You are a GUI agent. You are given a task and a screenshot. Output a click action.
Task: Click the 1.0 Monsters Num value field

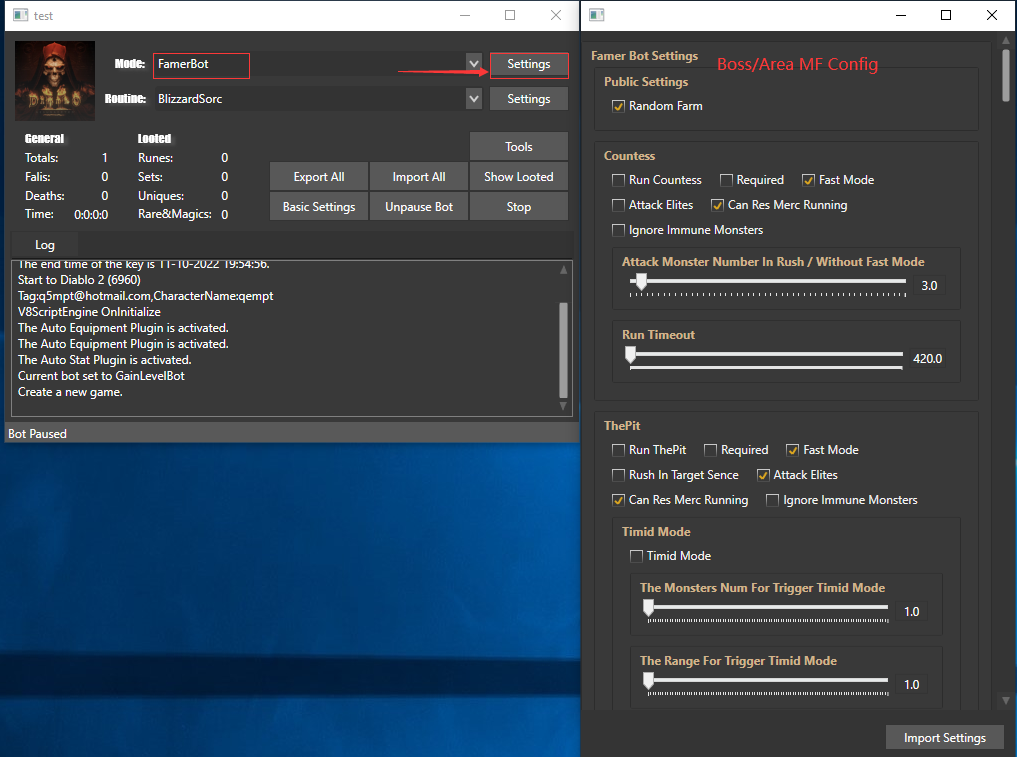[x=912, y=612]
